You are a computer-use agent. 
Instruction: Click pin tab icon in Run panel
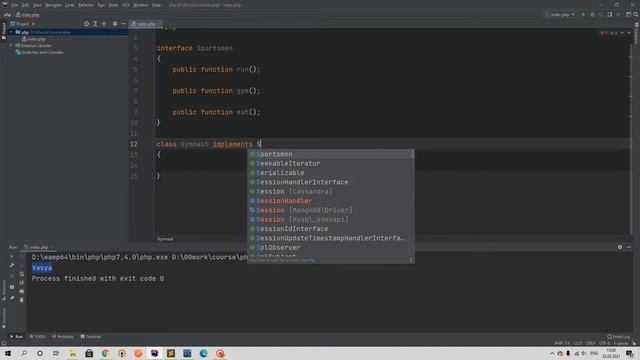click(12, 298)
